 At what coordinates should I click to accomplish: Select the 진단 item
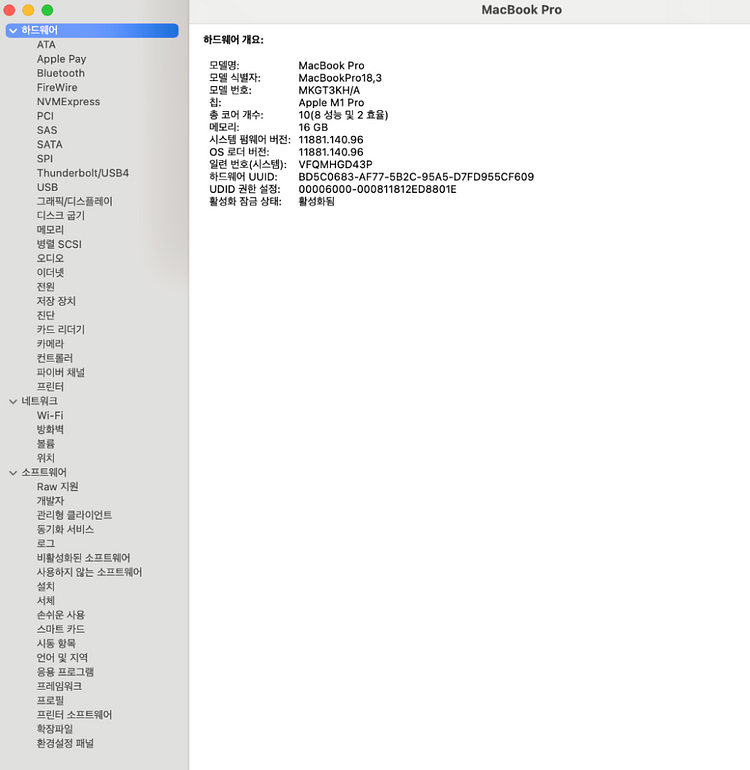(46, 315)
